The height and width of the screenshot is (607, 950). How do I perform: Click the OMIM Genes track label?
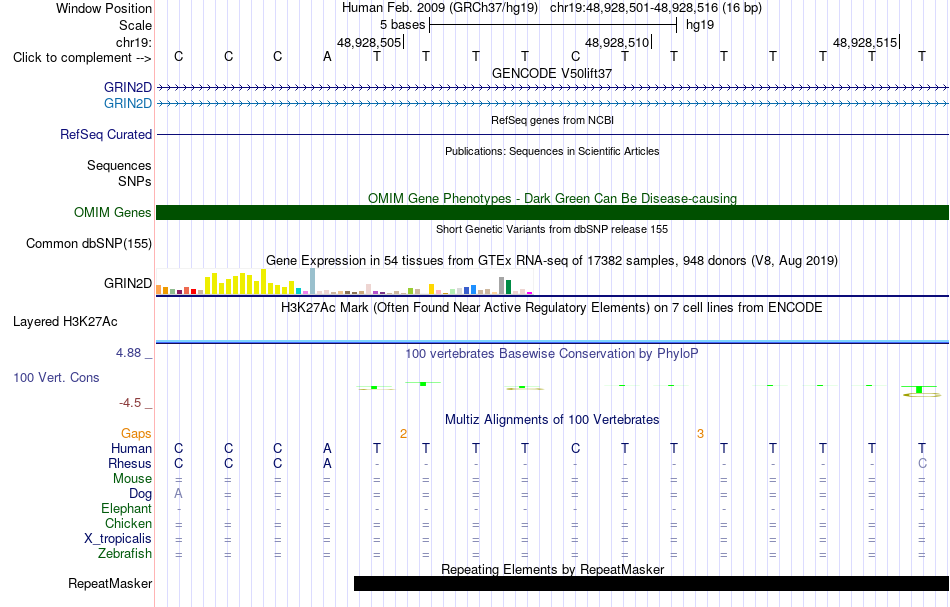113,212
